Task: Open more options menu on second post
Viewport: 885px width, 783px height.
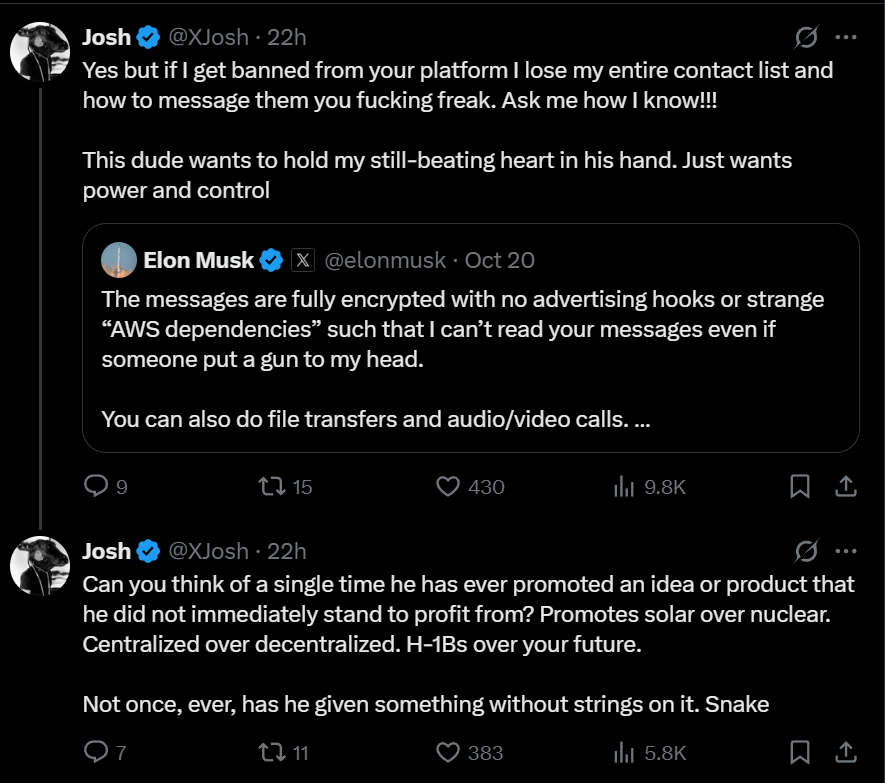Action: [846, 551]
